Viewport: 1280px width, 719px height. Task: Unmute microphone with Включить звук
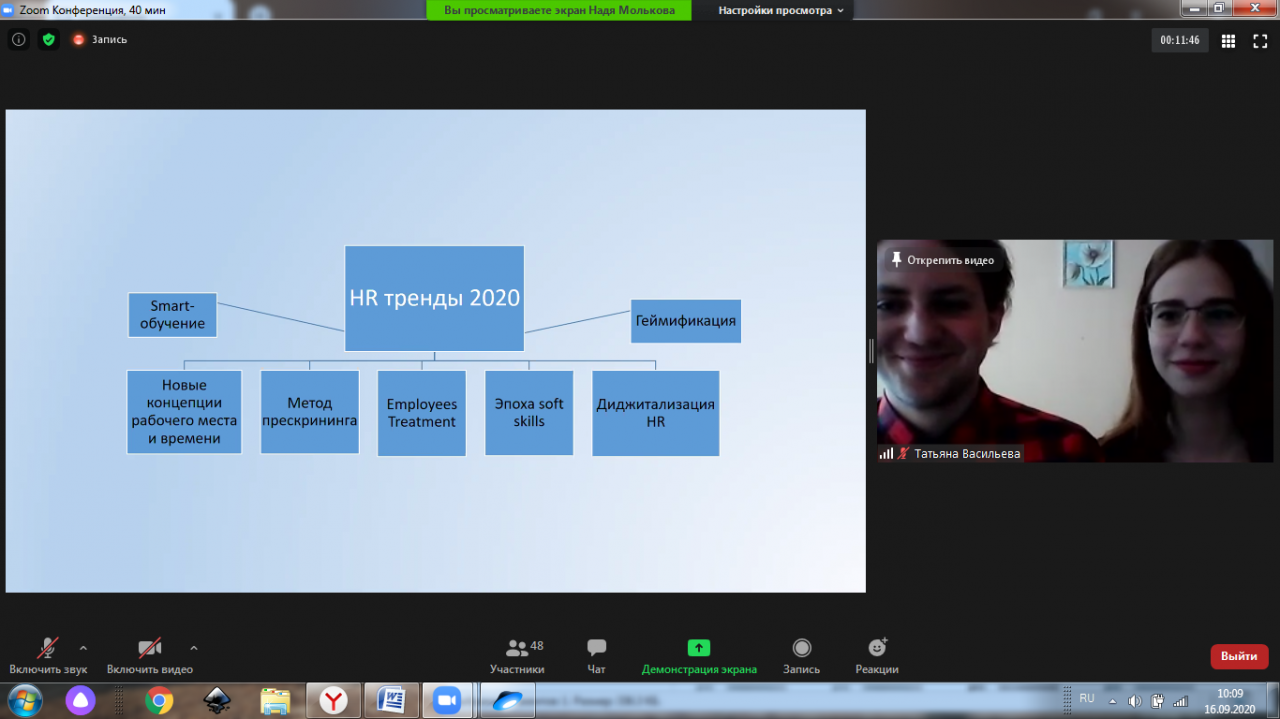(x=48, y=655)
